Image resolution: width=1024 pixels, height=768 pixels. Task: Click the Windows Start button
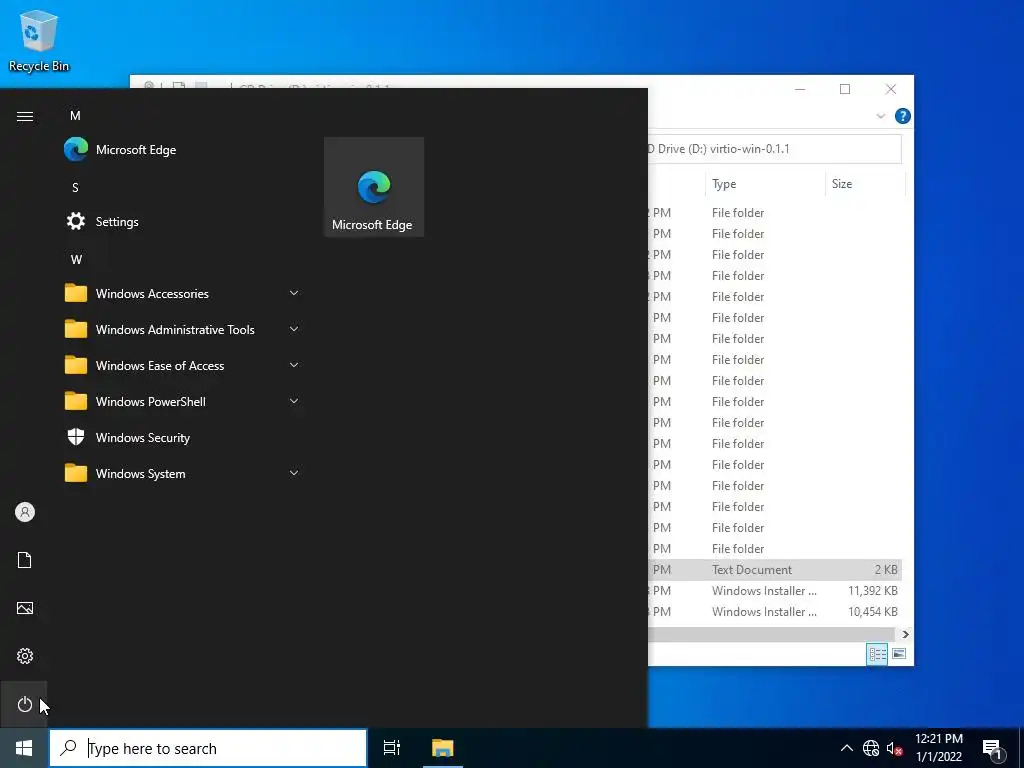coord(24,748)
